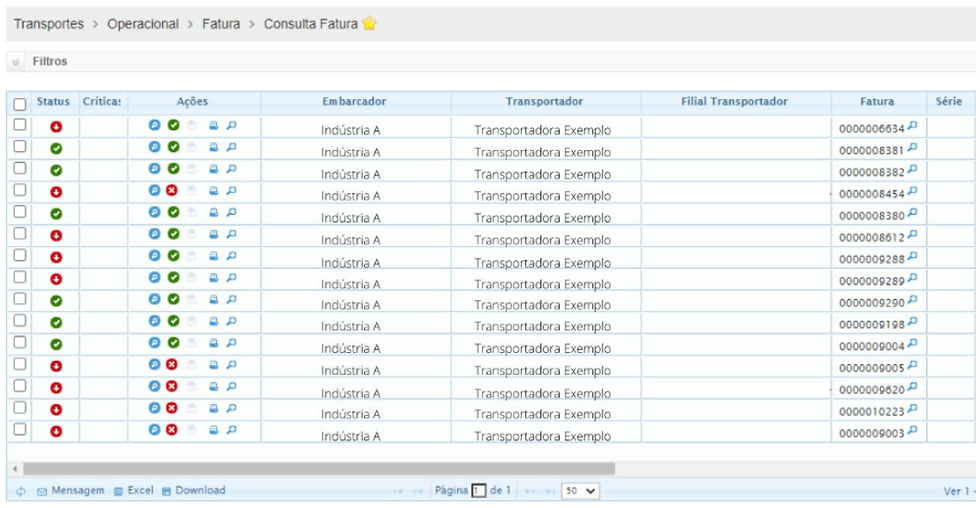Image resolution: width=980 pixels, height=508 pixels.
Task: Sort by the Filial Transportador column header
Action: click(x=734, y=101)
